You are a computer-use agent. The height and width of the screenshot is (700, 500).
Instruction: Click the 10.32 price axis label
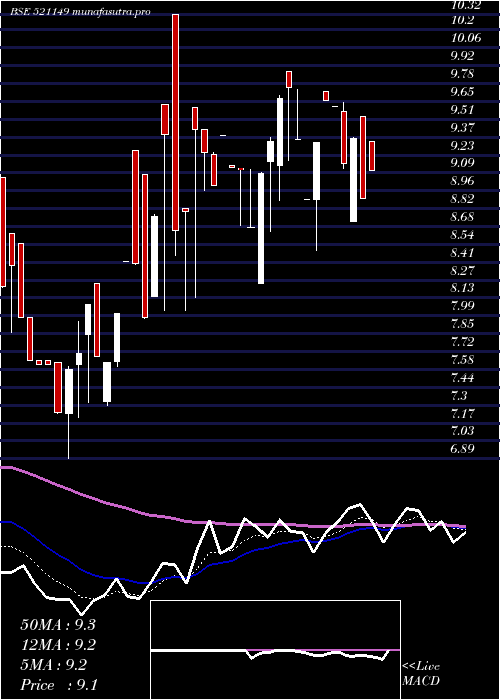pyautogui.click(x=465, y=5)
